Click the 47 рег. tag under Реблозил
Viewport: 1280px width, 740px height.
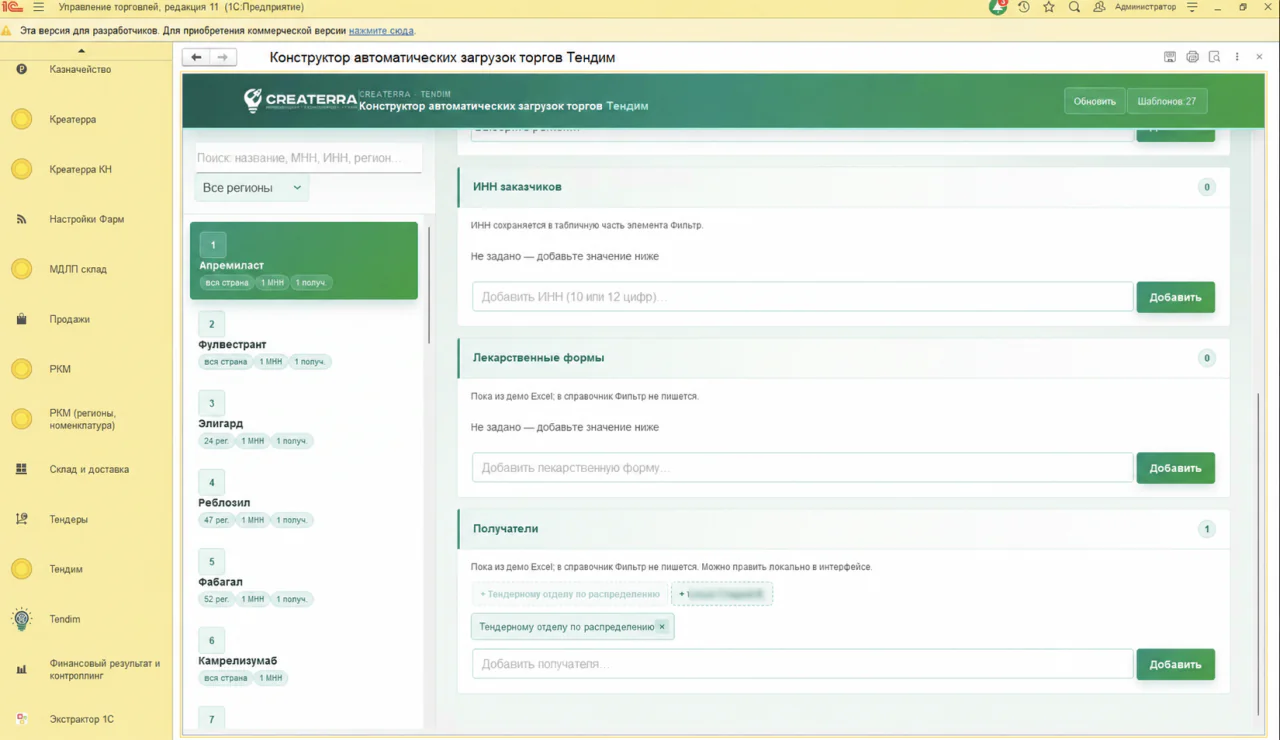[x=216, y=520]
